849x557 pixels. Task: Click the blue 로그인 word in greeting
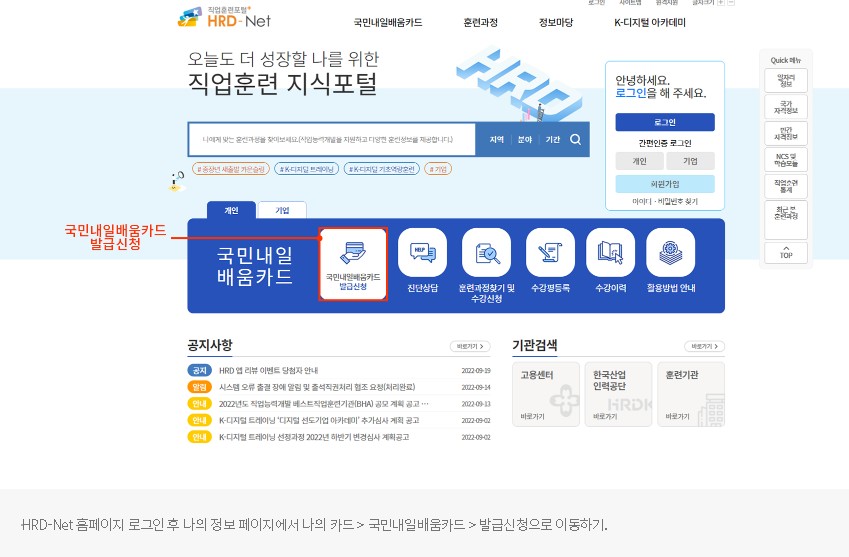coord(631,93)
